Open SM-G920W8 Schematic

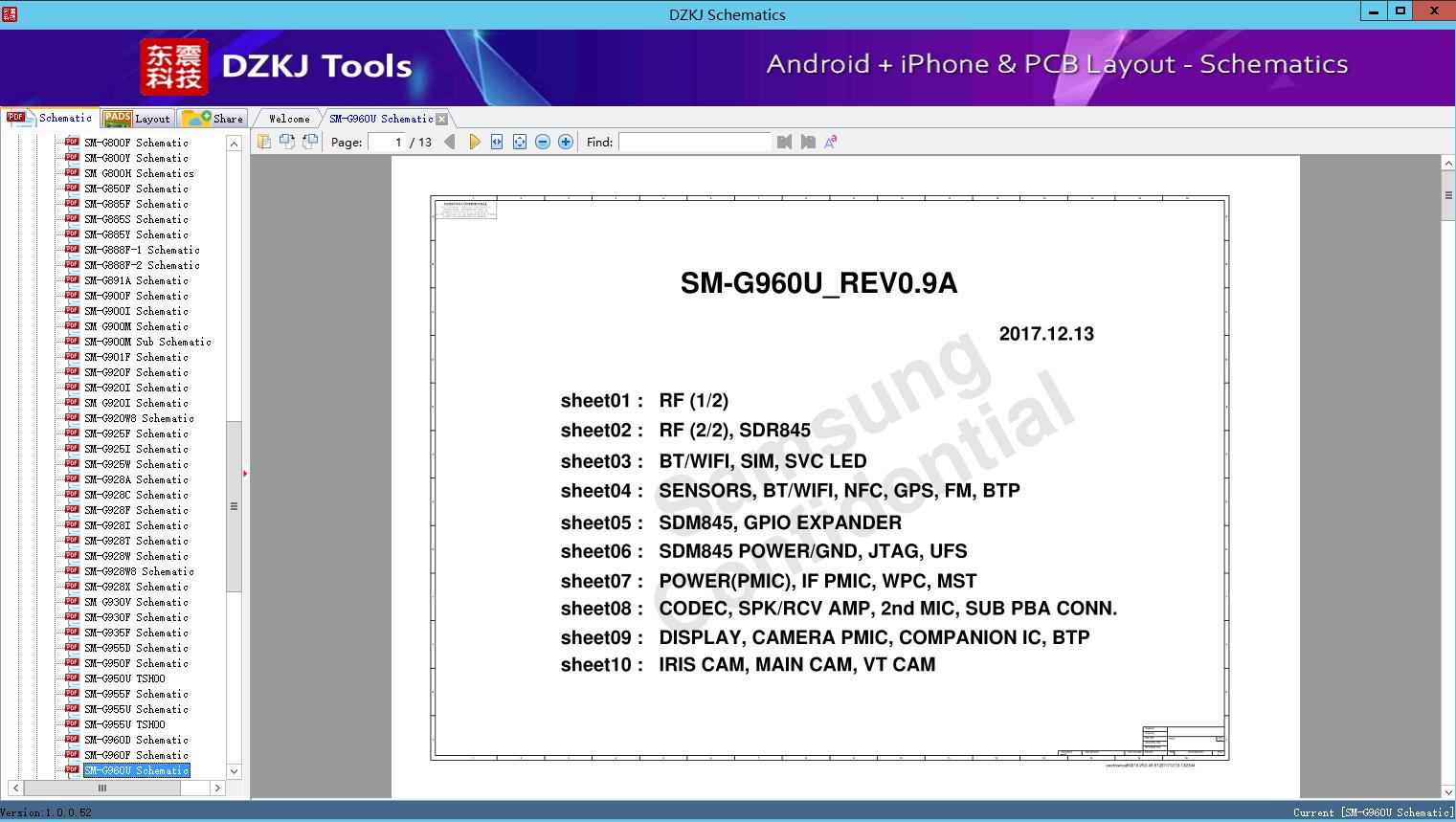pos(139,418)
